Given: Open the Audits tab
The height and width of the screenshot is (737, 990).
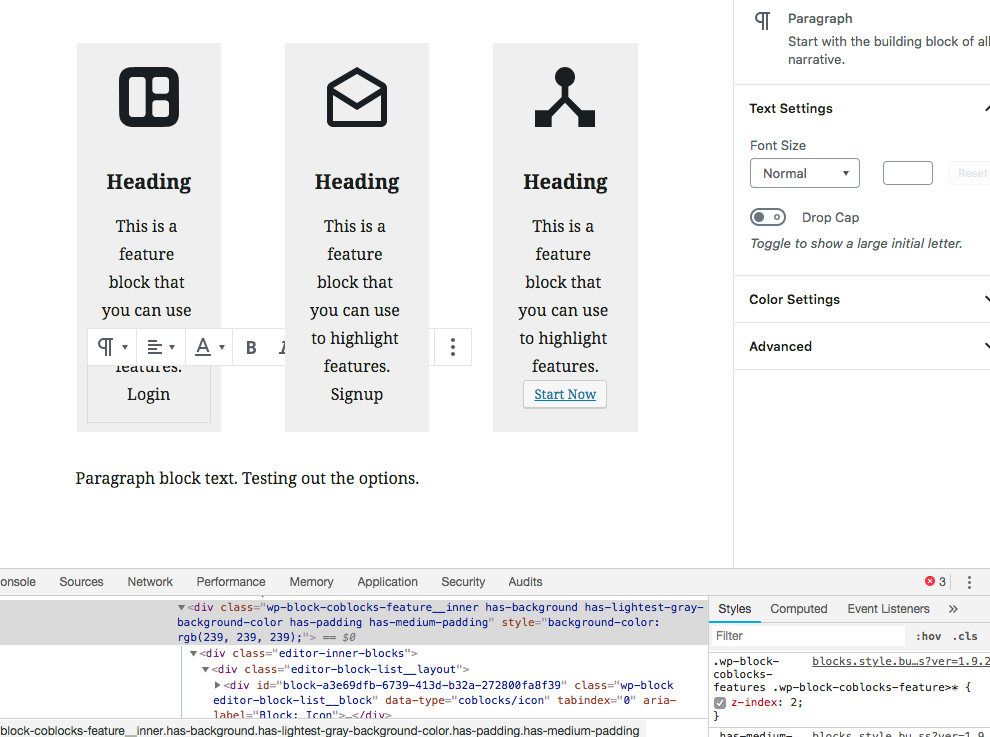Looking at the screenshot, I should pyautogui.click(x=525, y=582).
